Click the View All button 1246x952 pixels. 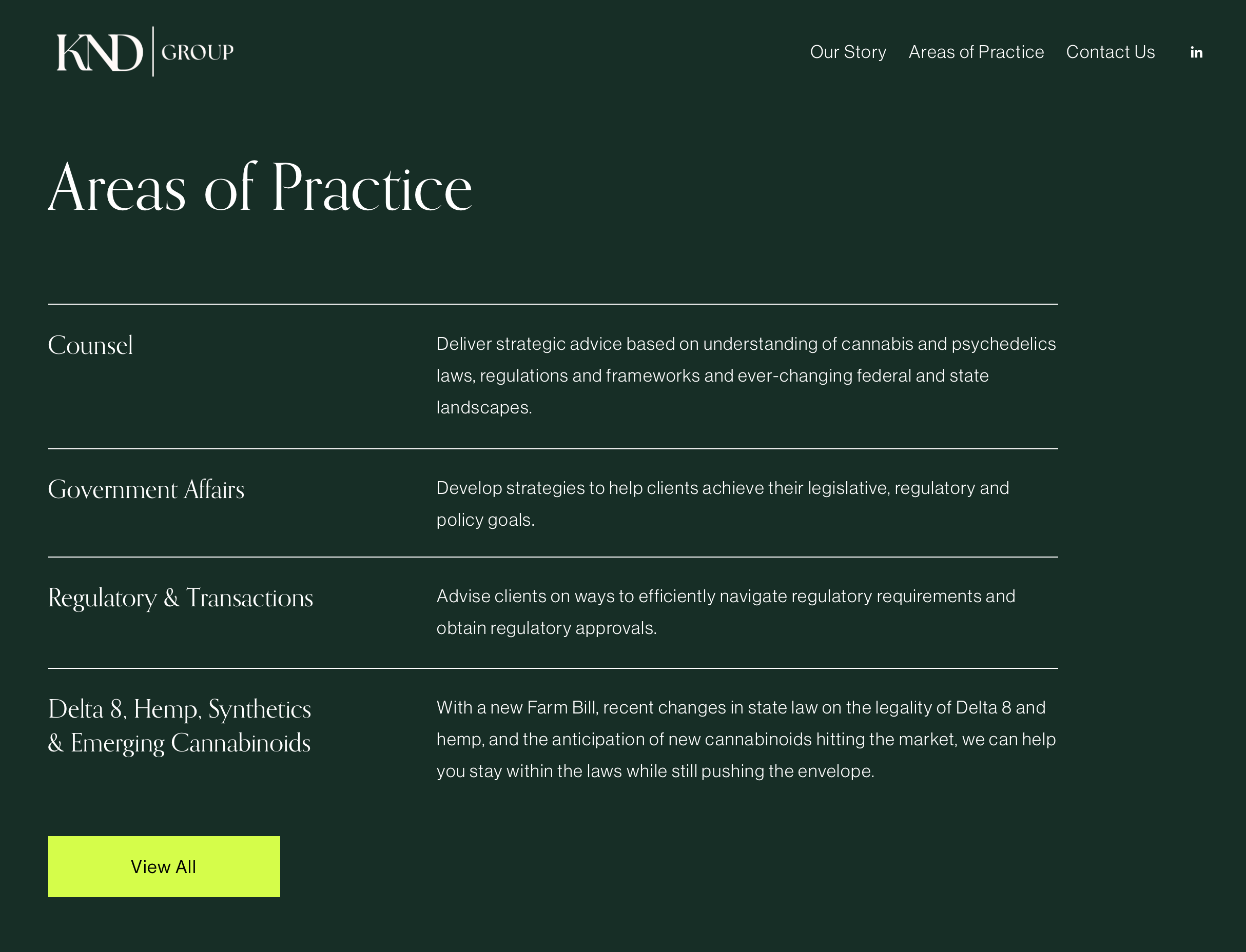[x=164, y=866]
